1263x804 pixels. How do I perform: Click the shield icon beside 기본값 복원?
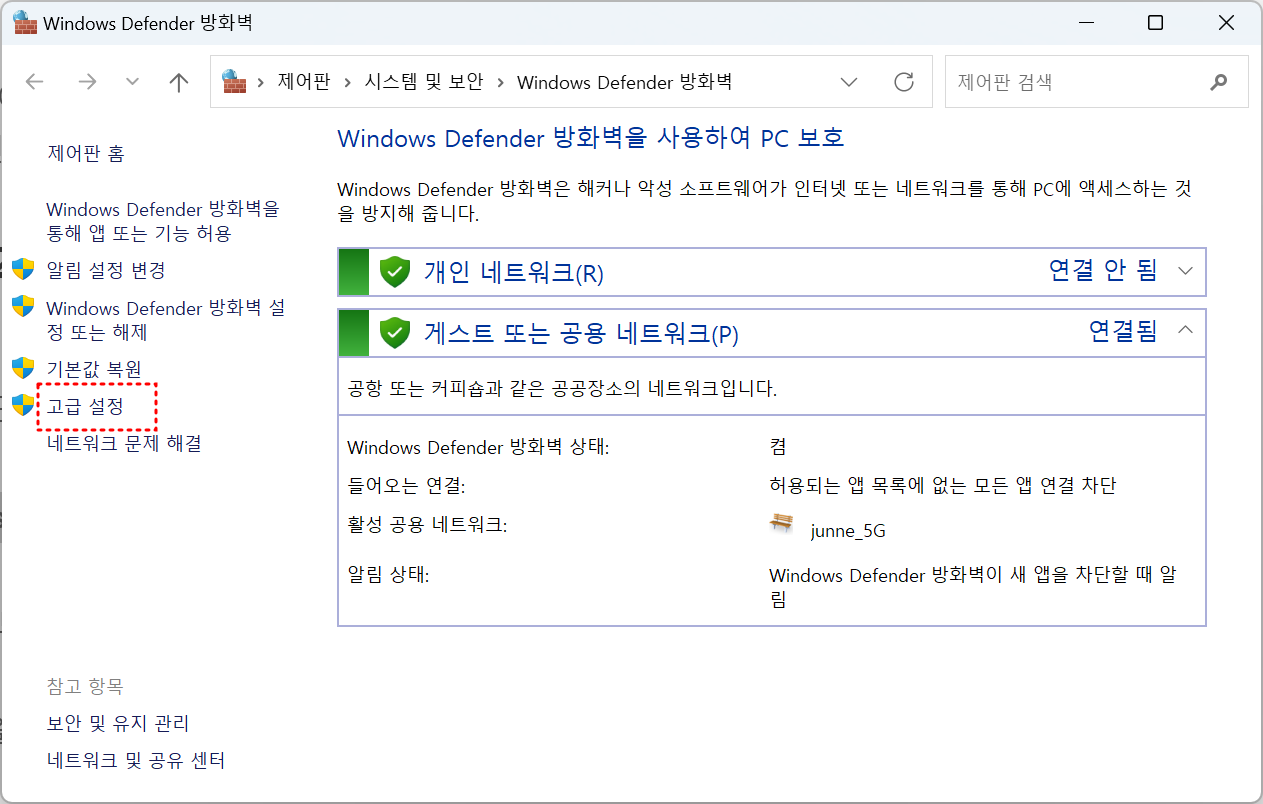pos(23,368)
